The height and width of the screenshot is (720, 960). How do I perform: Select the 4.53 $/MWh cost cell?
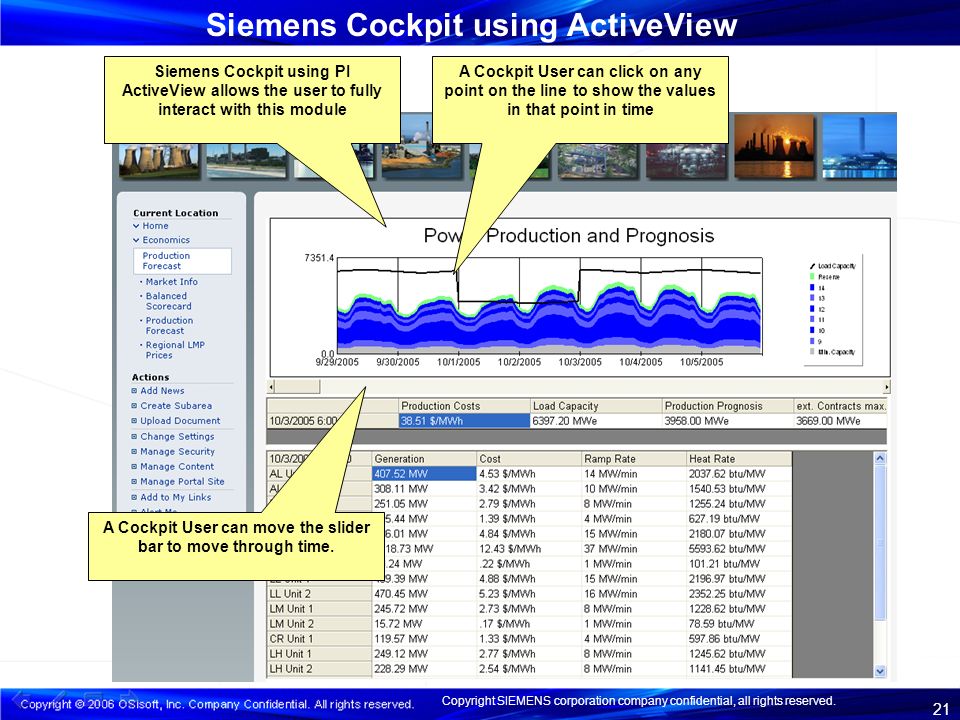[529, 474]
